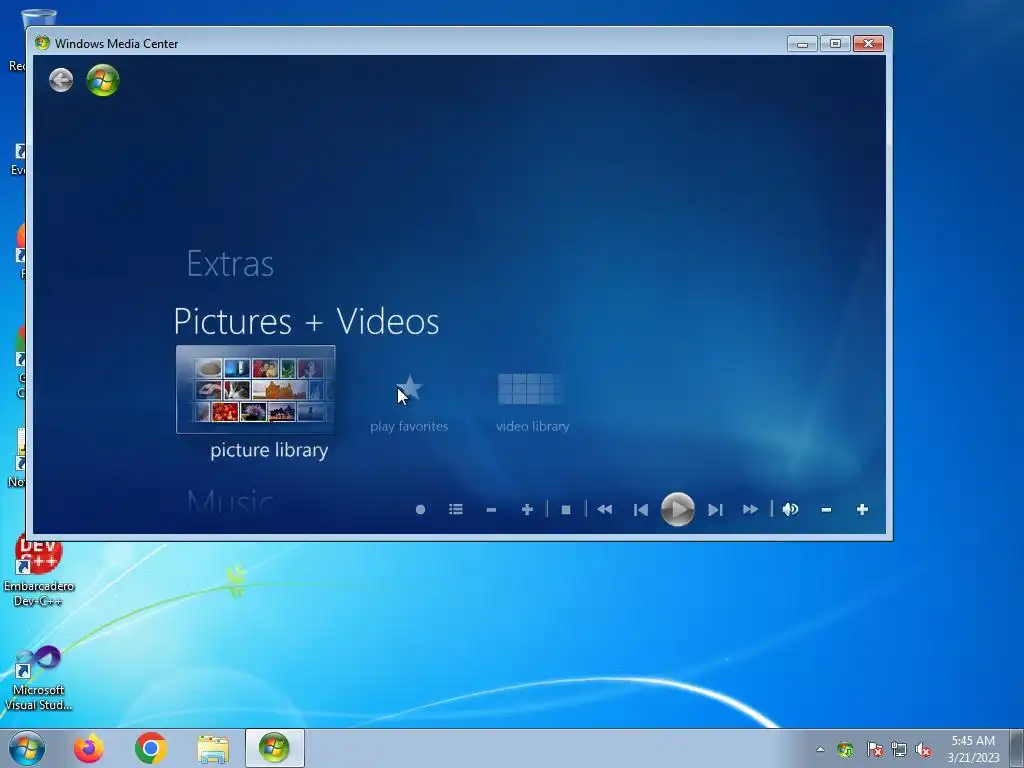Maximize the Windows Media Center window
1024x768 pixels.
[835, 44]
